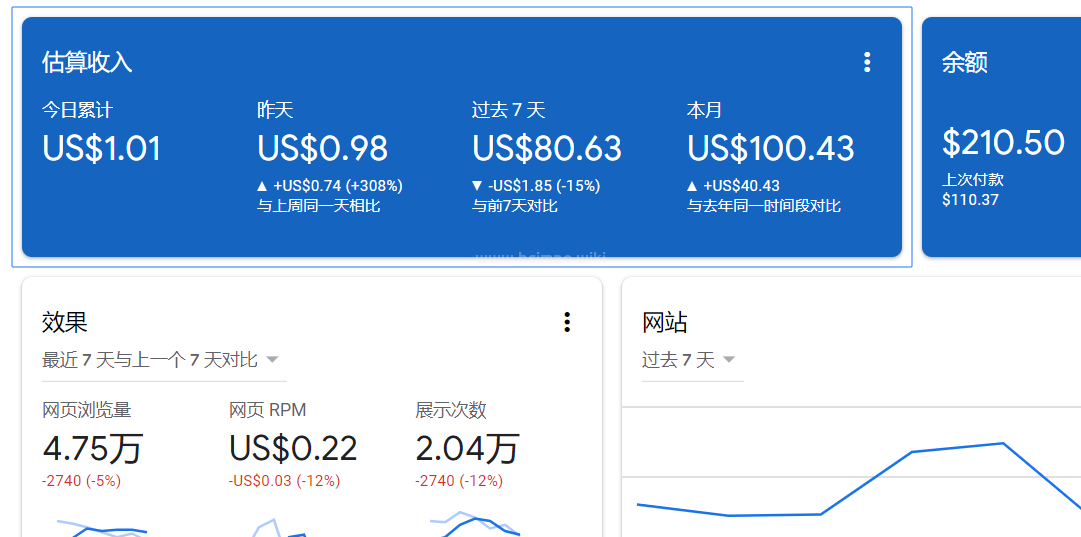Click this month's earnings US$100.43
Viewport: 1081px width, 537px height.
[770, 149]
